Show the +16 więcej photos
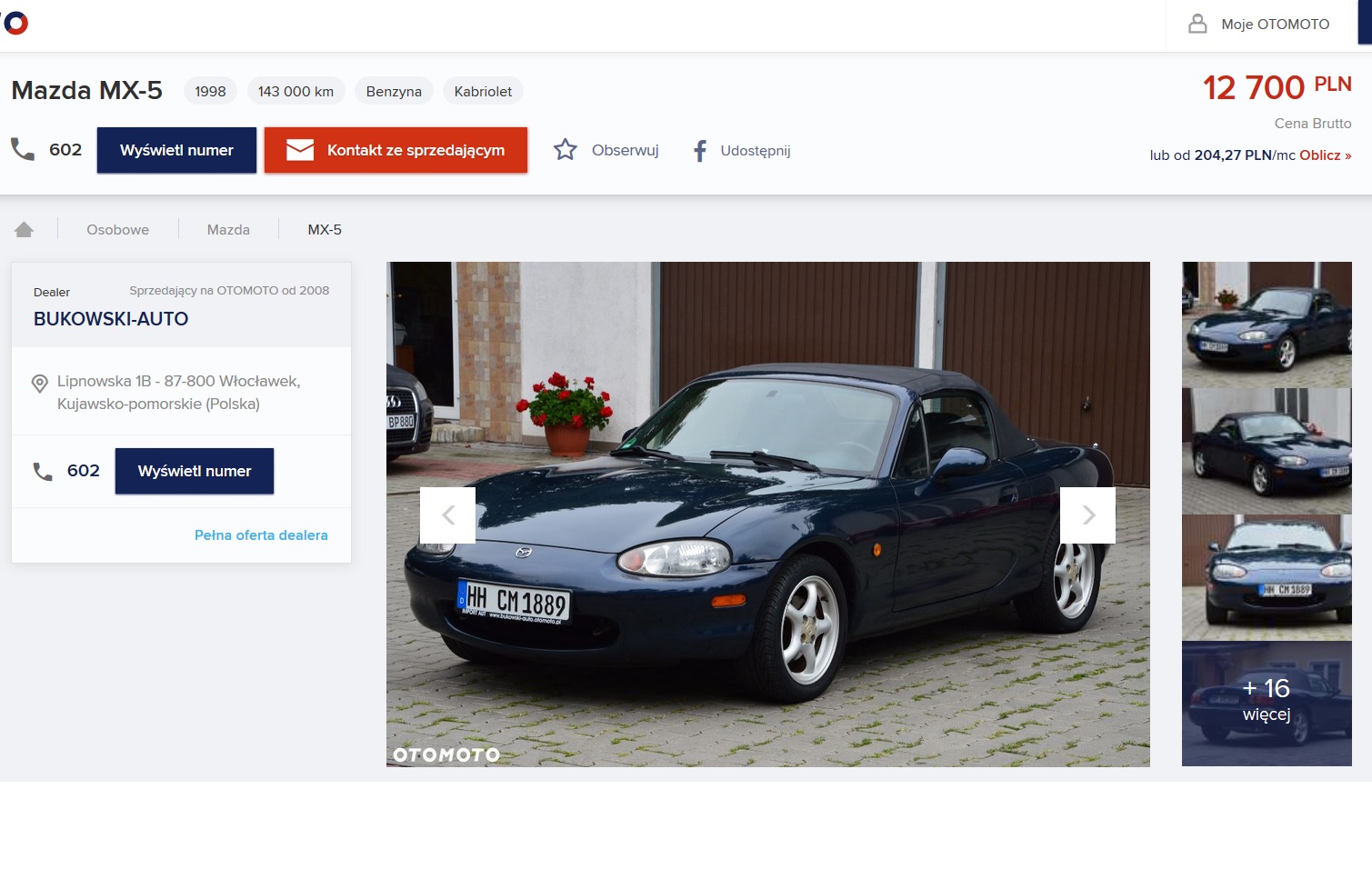 1267,704
